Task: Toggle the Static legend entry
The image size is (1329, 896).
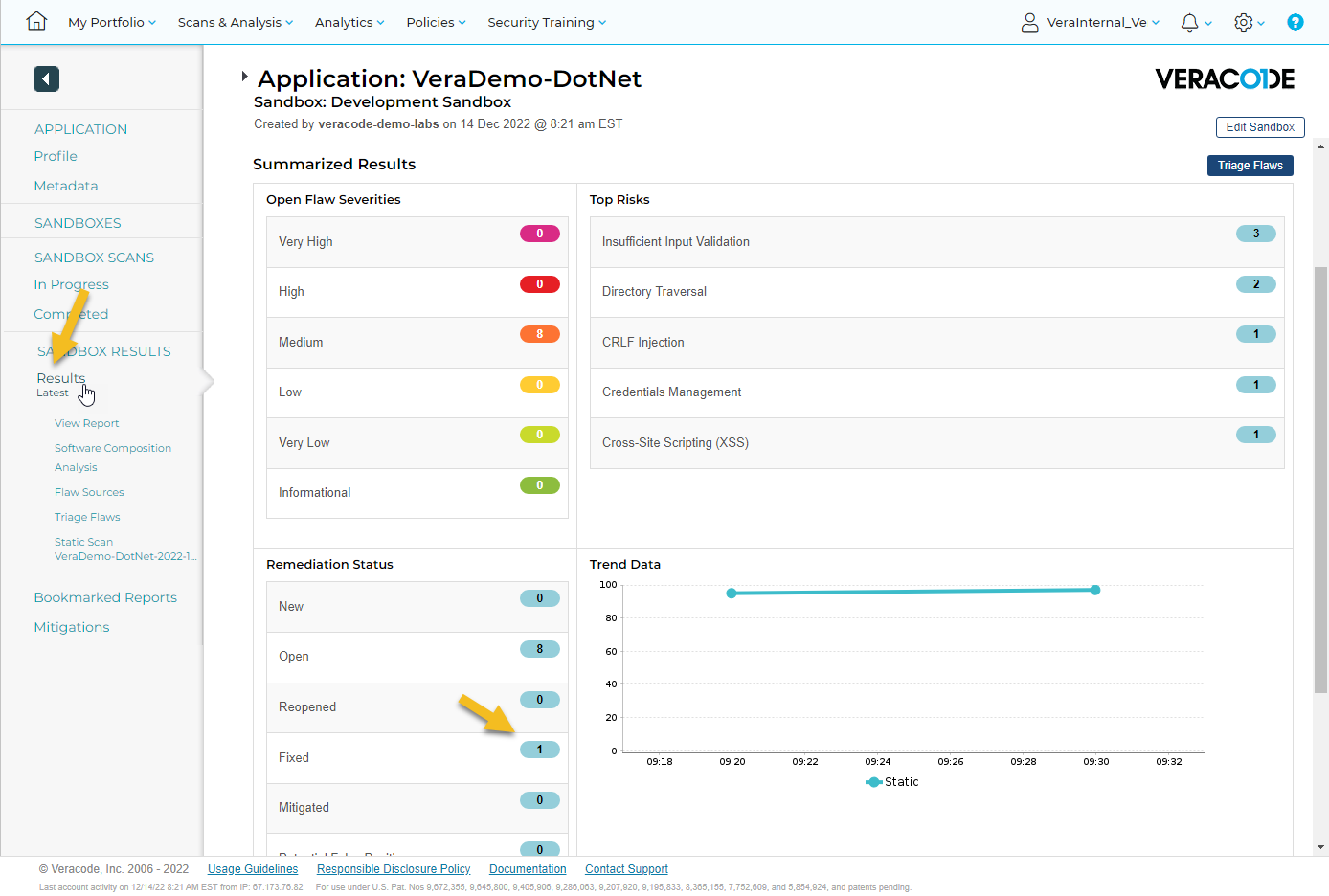Action: tap(892, 782)
